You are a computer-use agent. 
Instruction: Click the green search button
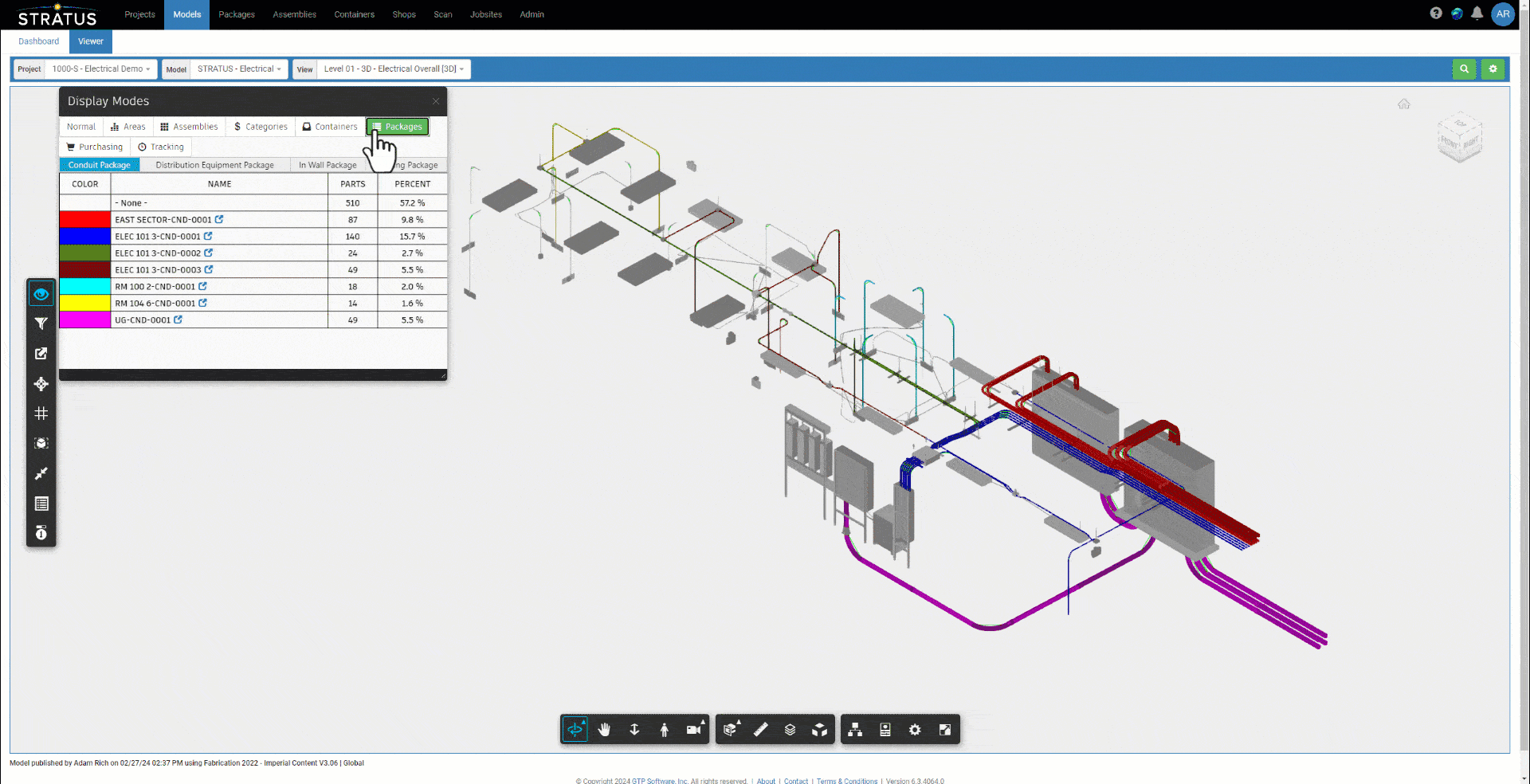tap(1464, 69)
